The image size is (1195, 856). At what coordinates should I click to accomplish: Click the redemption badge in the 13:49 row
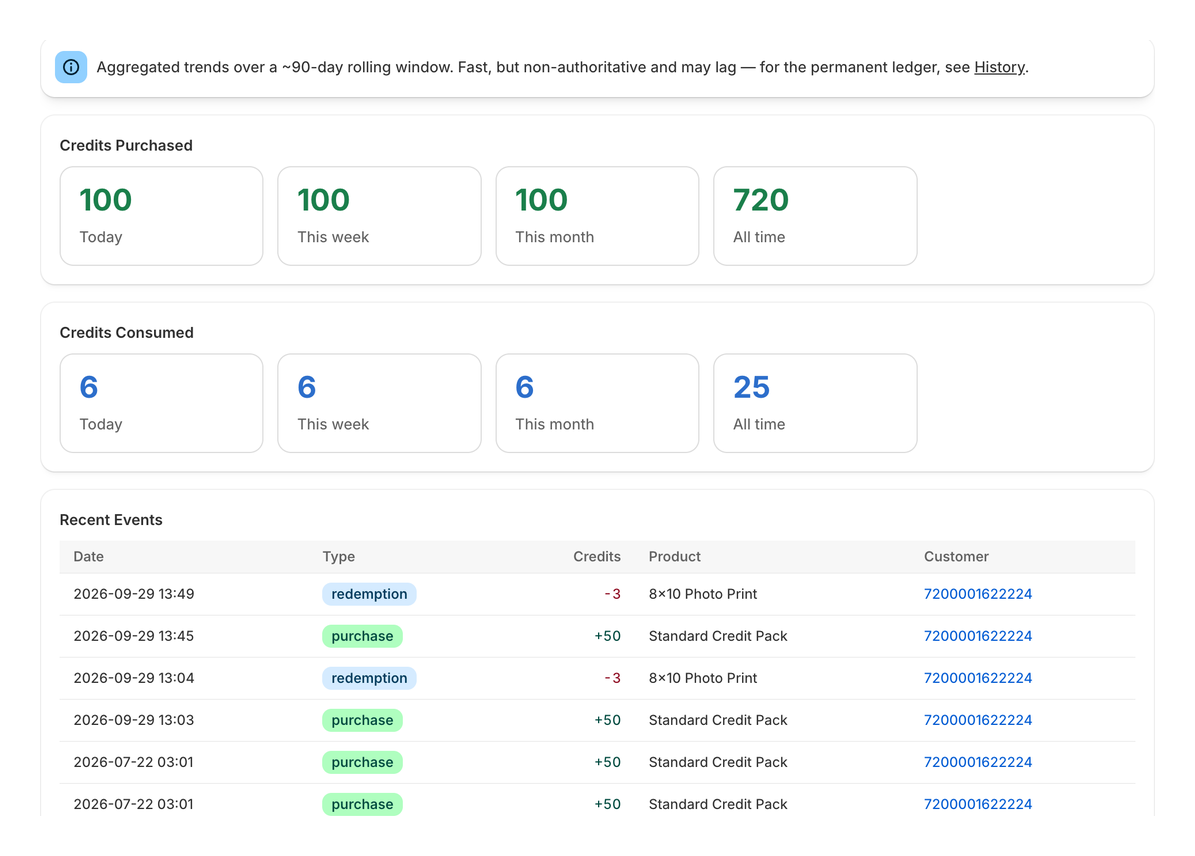pos(369,594)
